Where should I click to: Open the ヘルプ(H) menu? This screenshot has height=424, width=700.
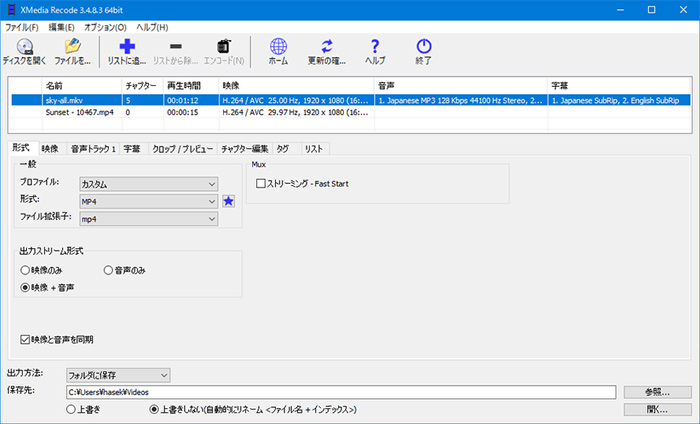[x=152, y=27]
